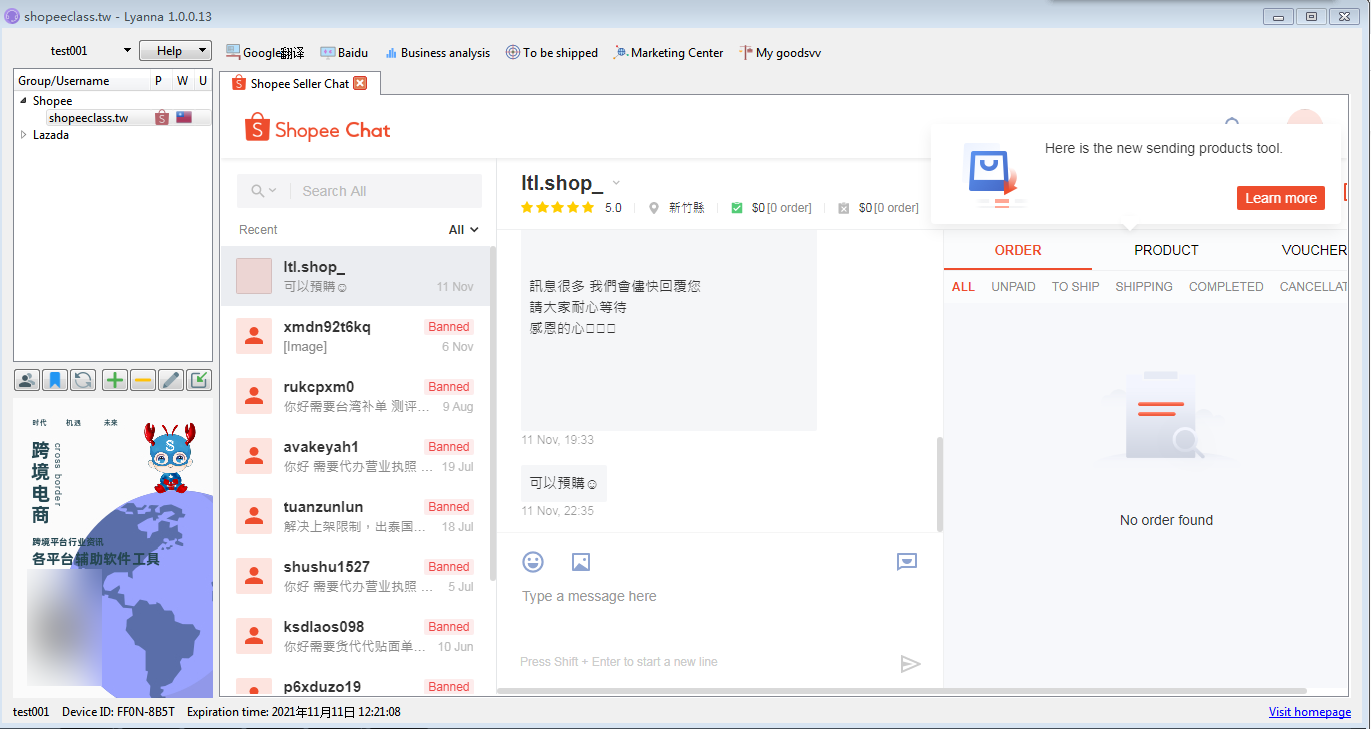
Task: Click the horizontal scrollbar under chat panel
Action: pos(902,690)
